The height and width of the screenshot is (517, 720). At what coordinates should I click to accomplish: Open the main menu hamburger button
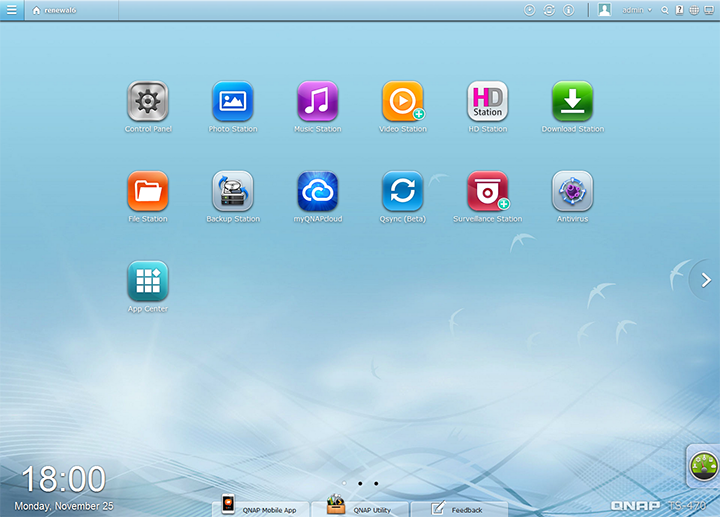coord(11,10)
